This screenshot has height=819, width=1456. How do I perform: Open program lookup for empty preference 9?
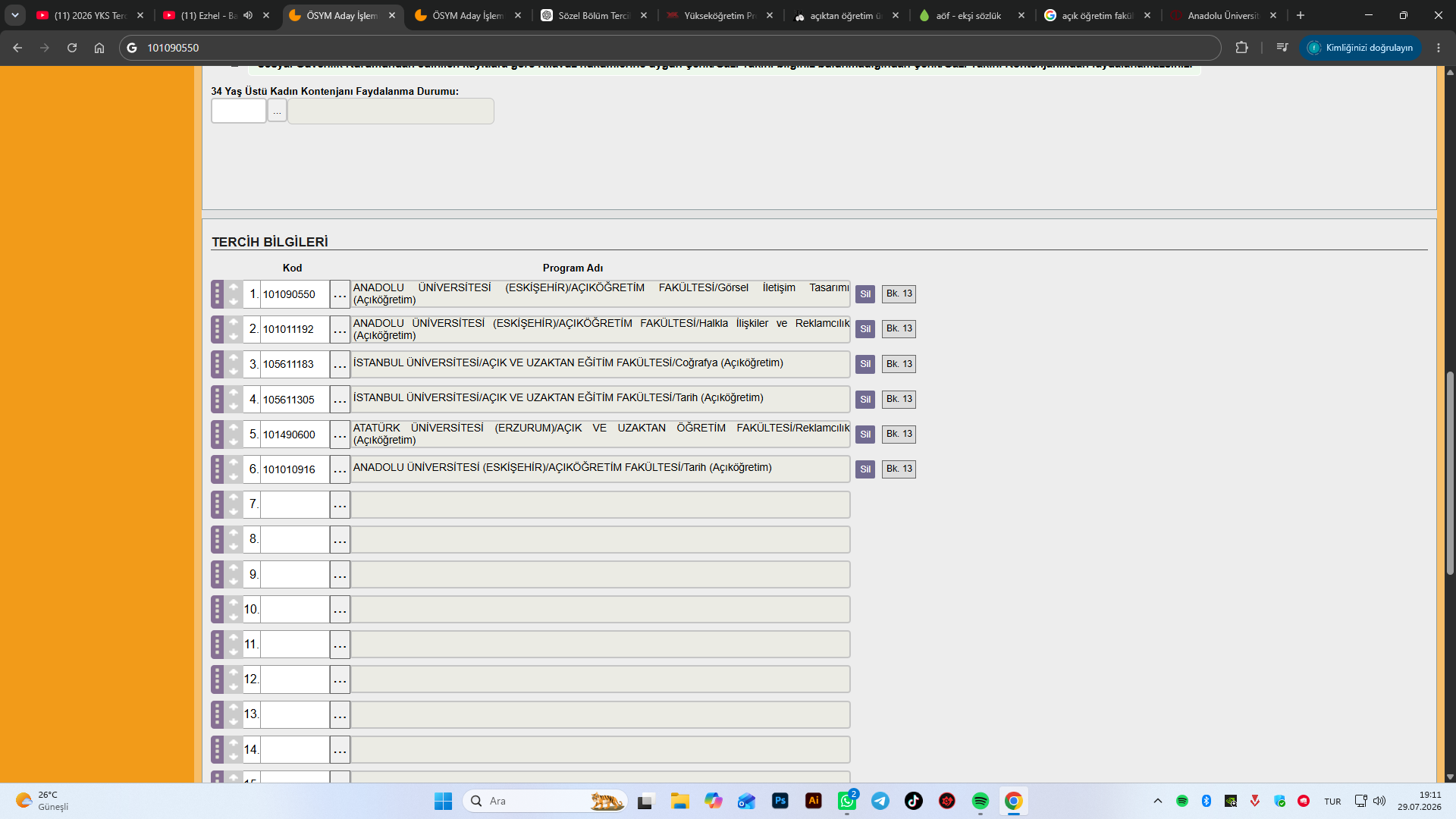[x=340, y=575]
